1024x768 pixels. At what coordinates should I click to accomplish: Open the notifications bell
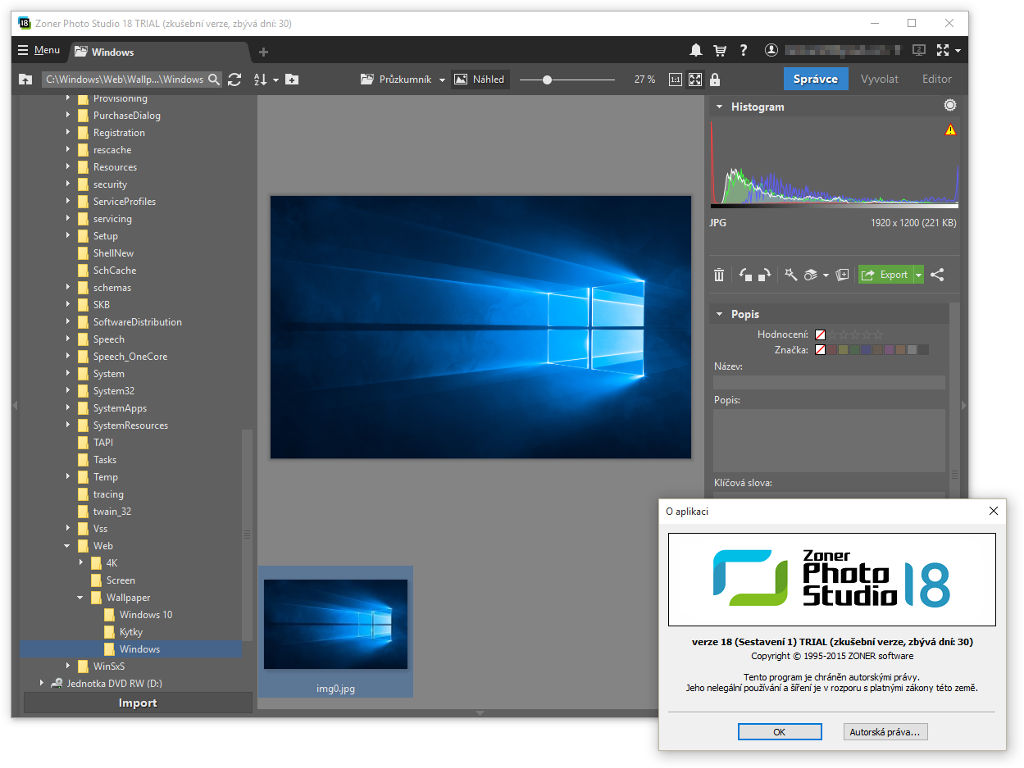point(696,50)
